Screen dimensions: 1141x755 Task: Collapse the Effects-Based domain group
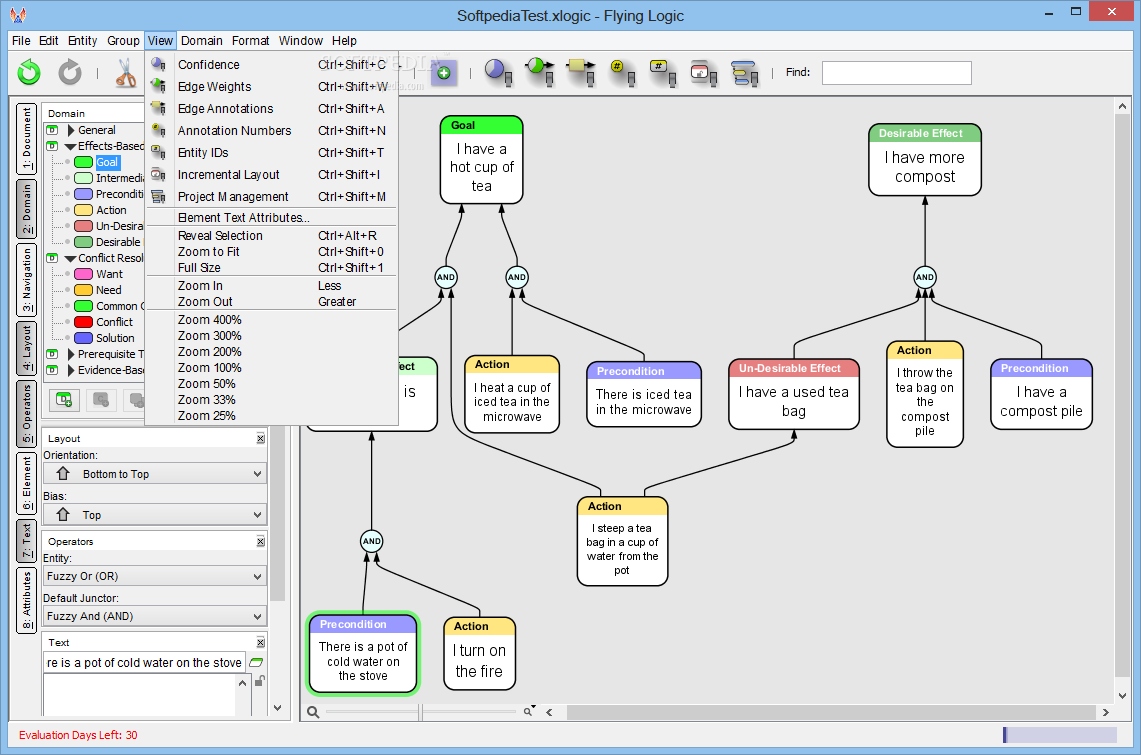(71, 146)
